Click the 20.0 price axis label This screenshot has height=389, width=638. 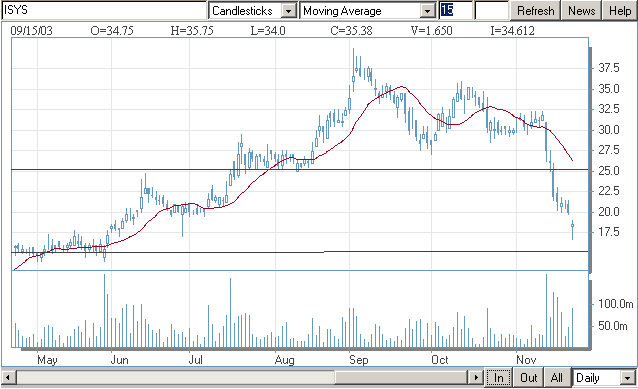tap(609, 212)
